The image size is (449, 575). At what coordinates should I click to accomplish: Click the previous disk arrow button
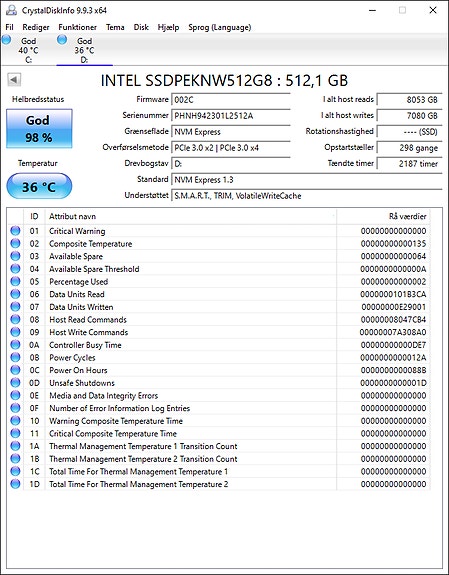[14, 80]
